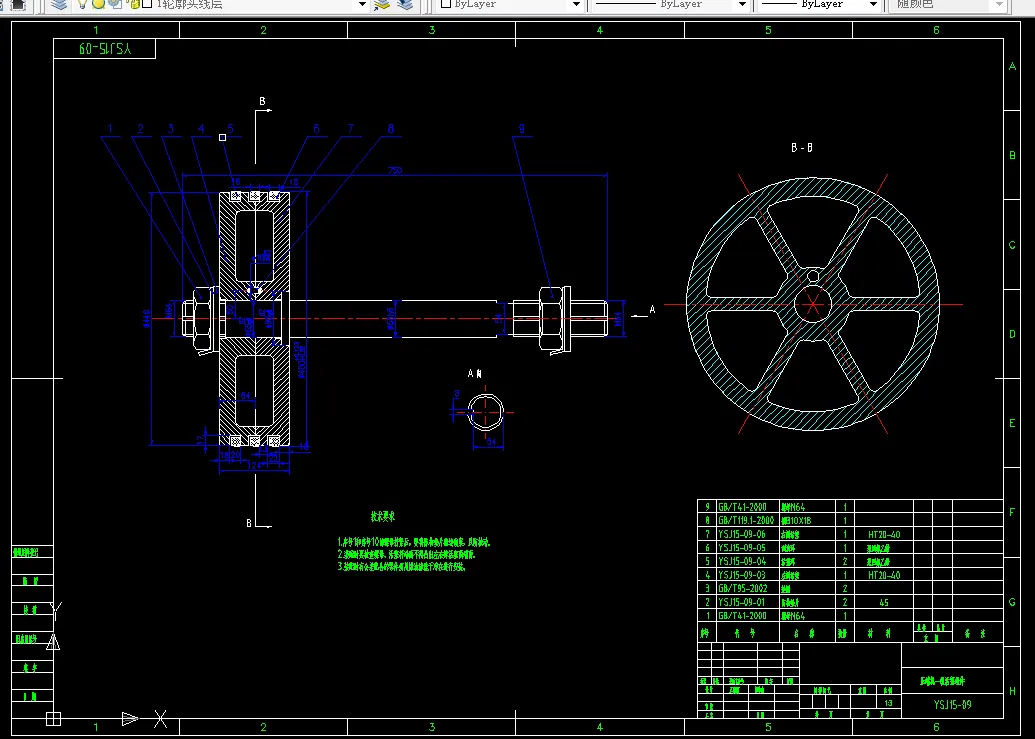The height and width of the screenshot is (739, 1035).
Task: Click the YSJ15-09-03 parts list entry
Action: [x=742, y=575]
